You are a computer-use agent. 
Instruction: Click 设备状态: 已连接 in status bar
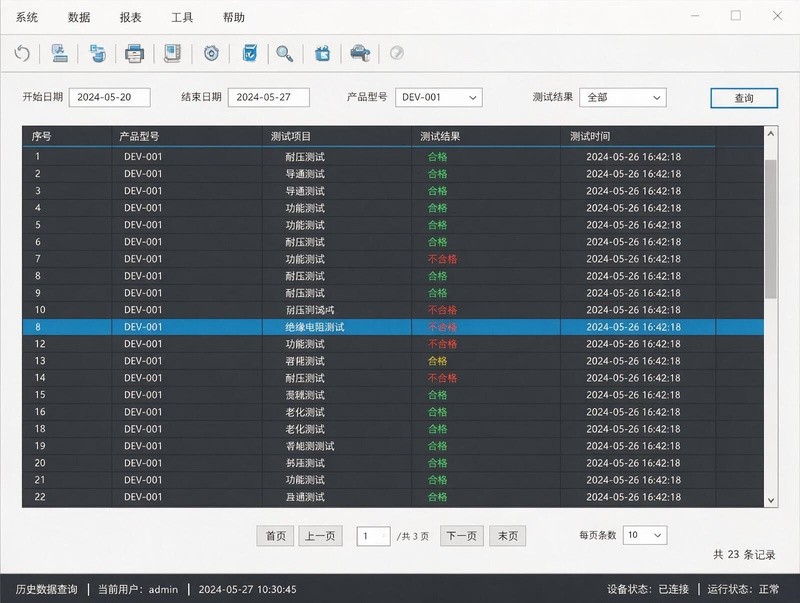click(x=648, y=589)
